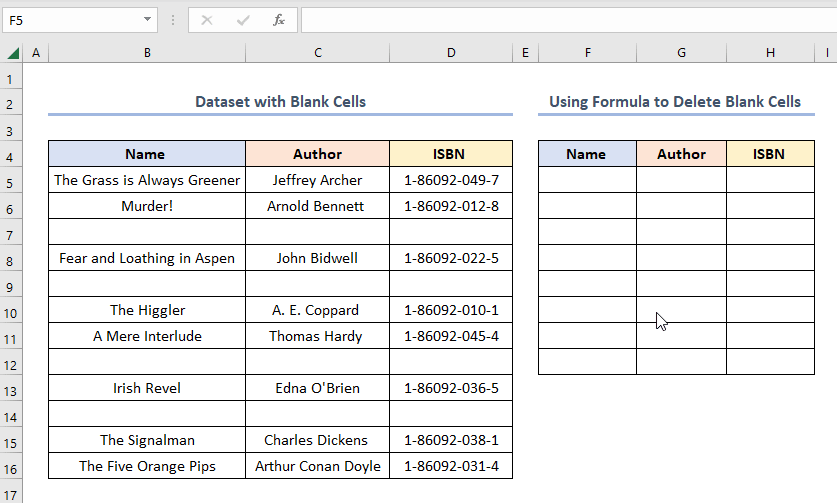
Task: Click the Dataset with Blank Cells title
Action: point(280,101)
